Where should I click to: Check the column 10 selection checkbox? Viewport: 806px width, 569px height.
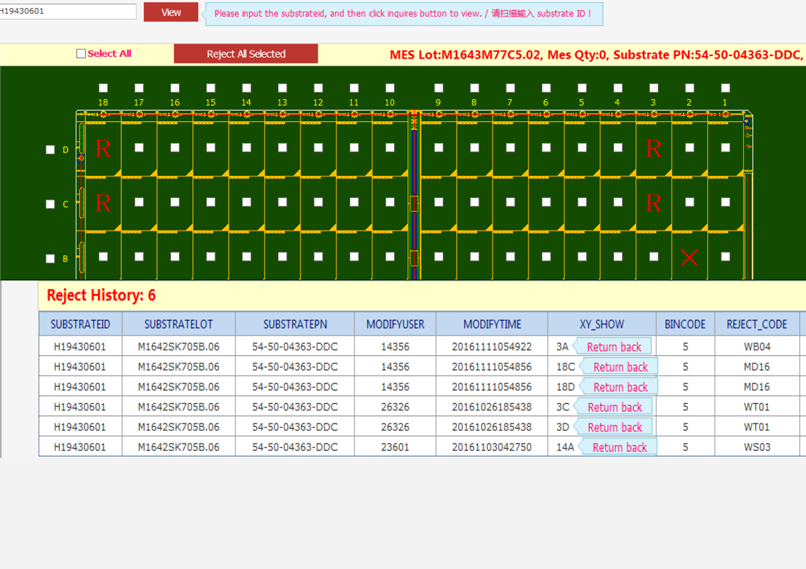pos(390,88)
